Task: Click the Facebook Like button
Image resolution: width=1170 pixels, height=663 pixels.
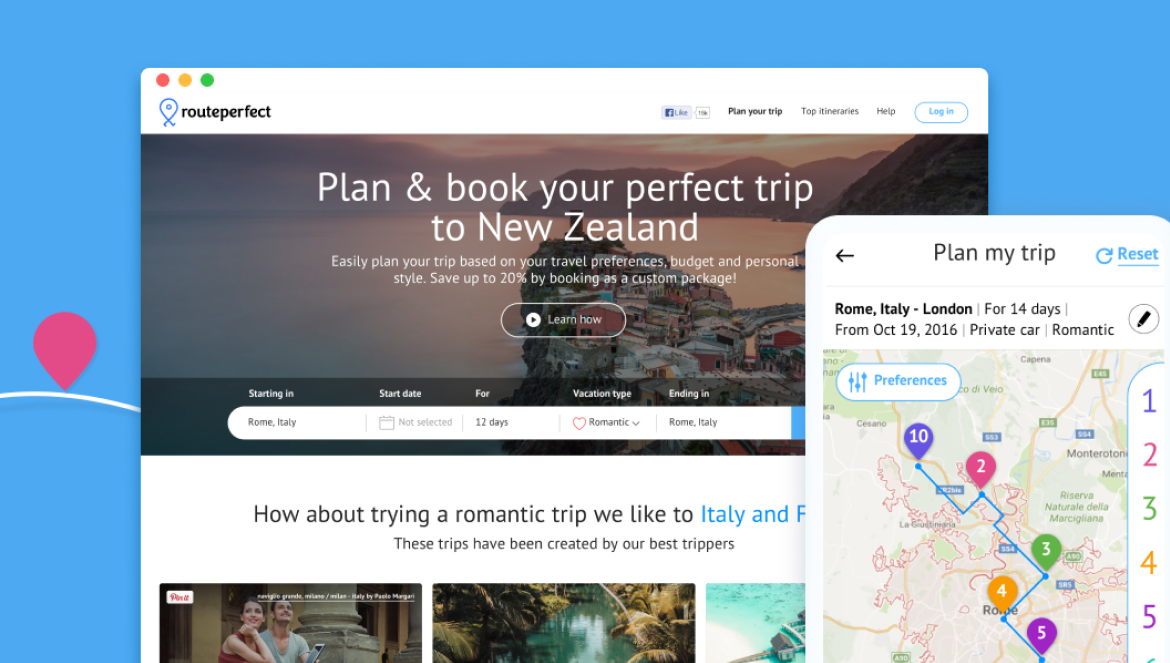Action: coord(676,113)
